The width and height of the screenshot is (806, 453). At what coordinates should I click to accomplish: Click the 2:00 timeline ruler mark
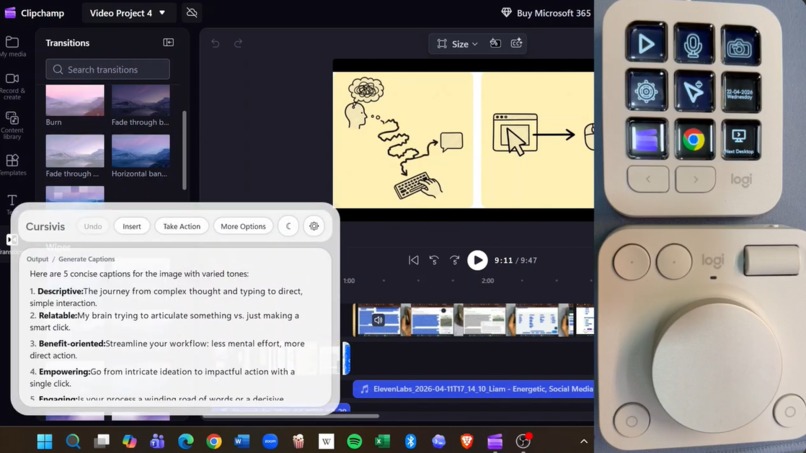(x=488, y=281)
